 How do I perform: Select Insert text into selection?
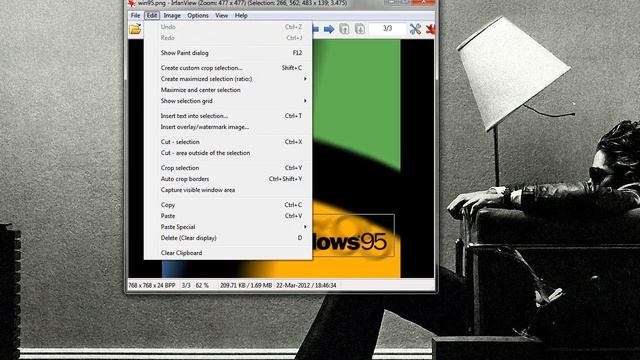(x=228, y=116)
